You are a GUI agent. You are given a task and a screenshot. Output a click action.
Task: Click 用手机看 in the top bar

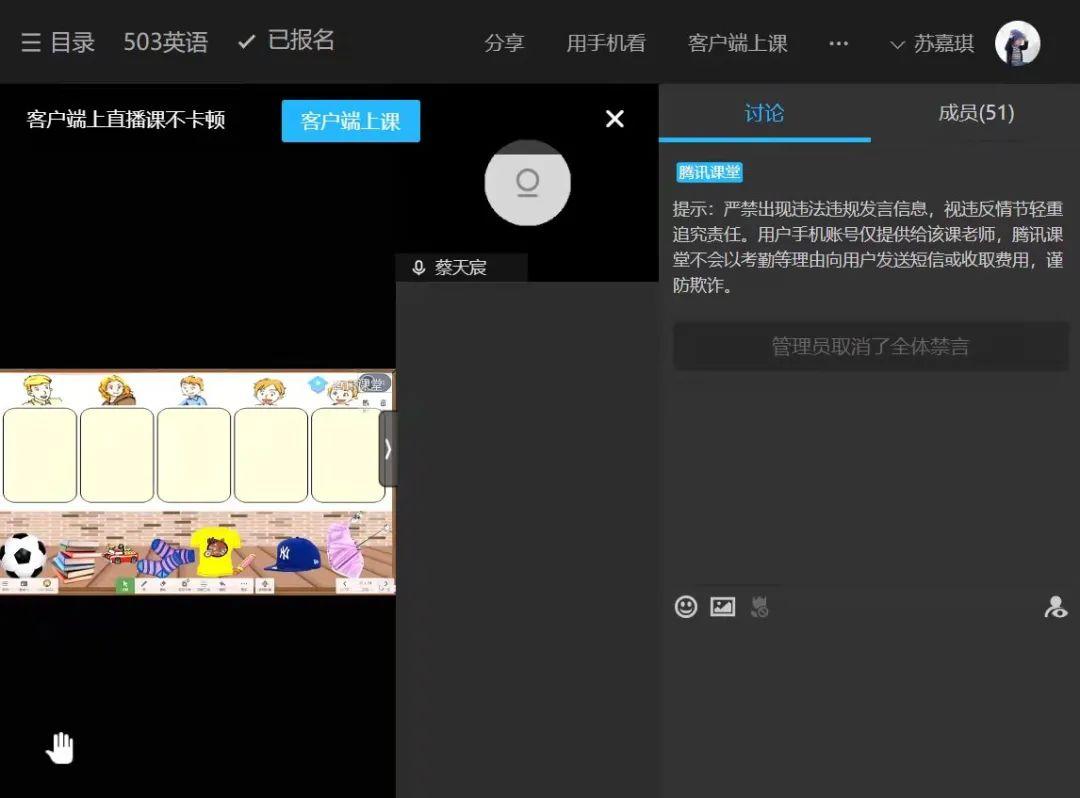(606, 44)
